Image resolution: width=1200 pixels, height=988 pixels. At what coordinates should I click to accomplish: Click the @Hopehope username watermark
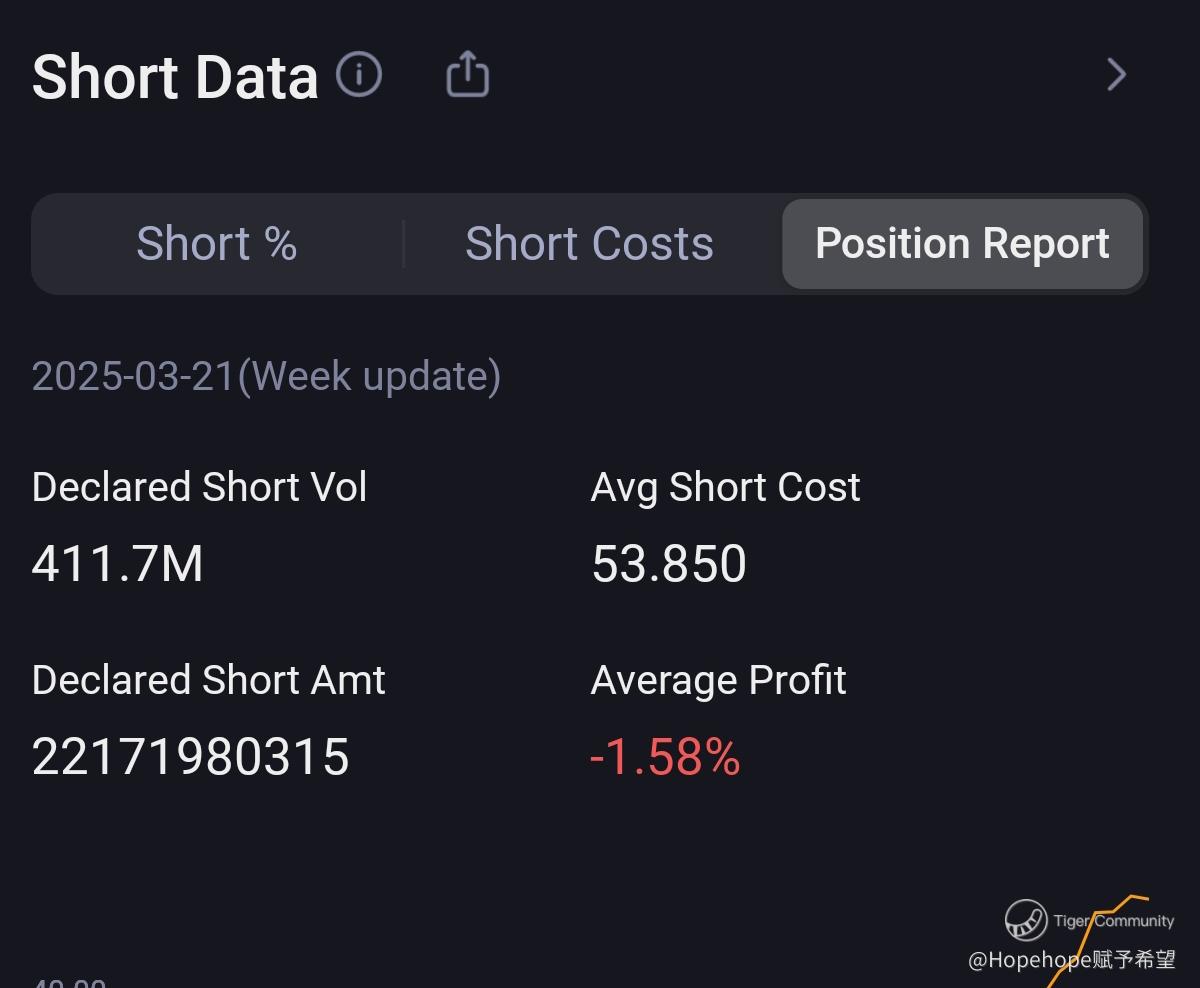click(x=1072, y=961)
